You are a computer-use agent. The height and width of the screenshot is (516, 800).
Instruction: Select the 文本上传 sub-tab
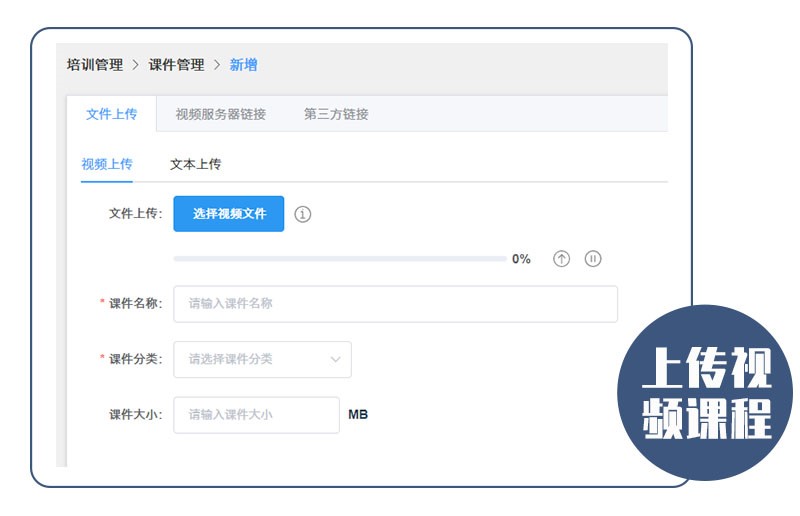coord(195,164)
